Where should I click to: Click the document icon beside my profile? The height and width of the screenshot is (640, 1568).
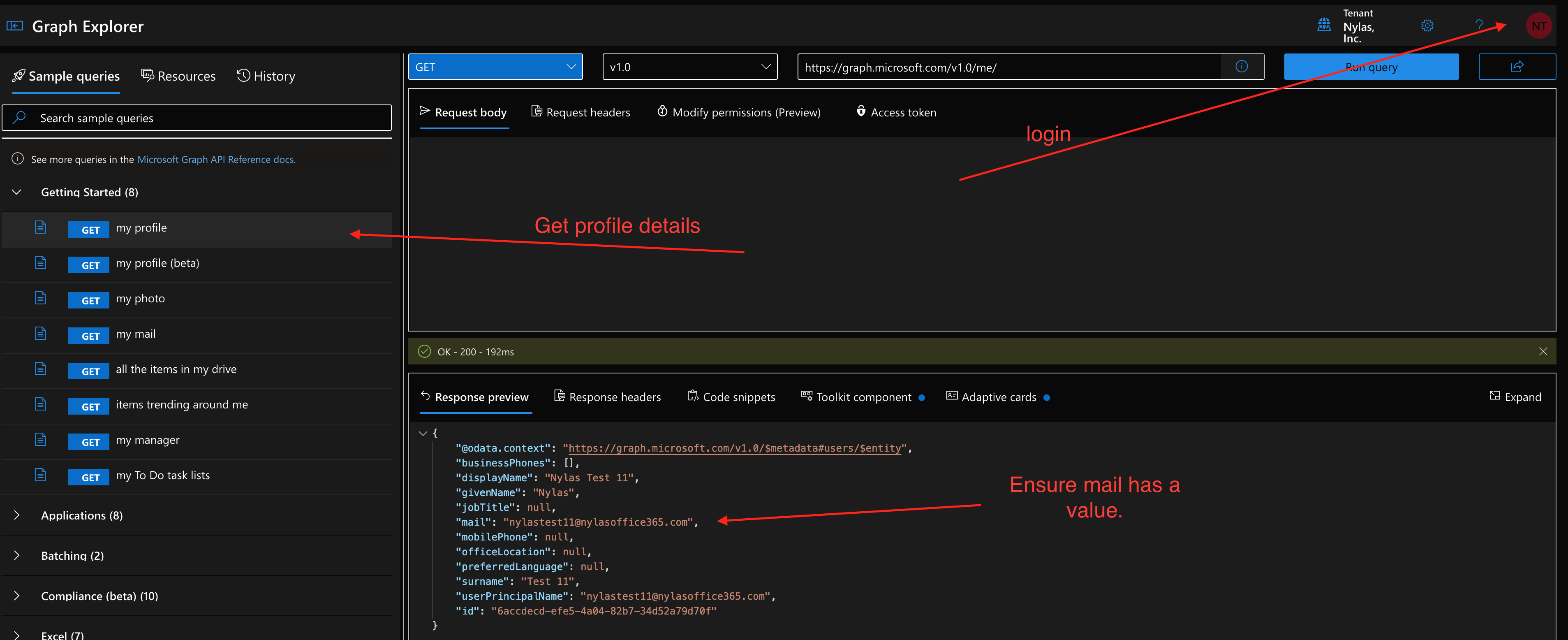[x=41, y=228]
